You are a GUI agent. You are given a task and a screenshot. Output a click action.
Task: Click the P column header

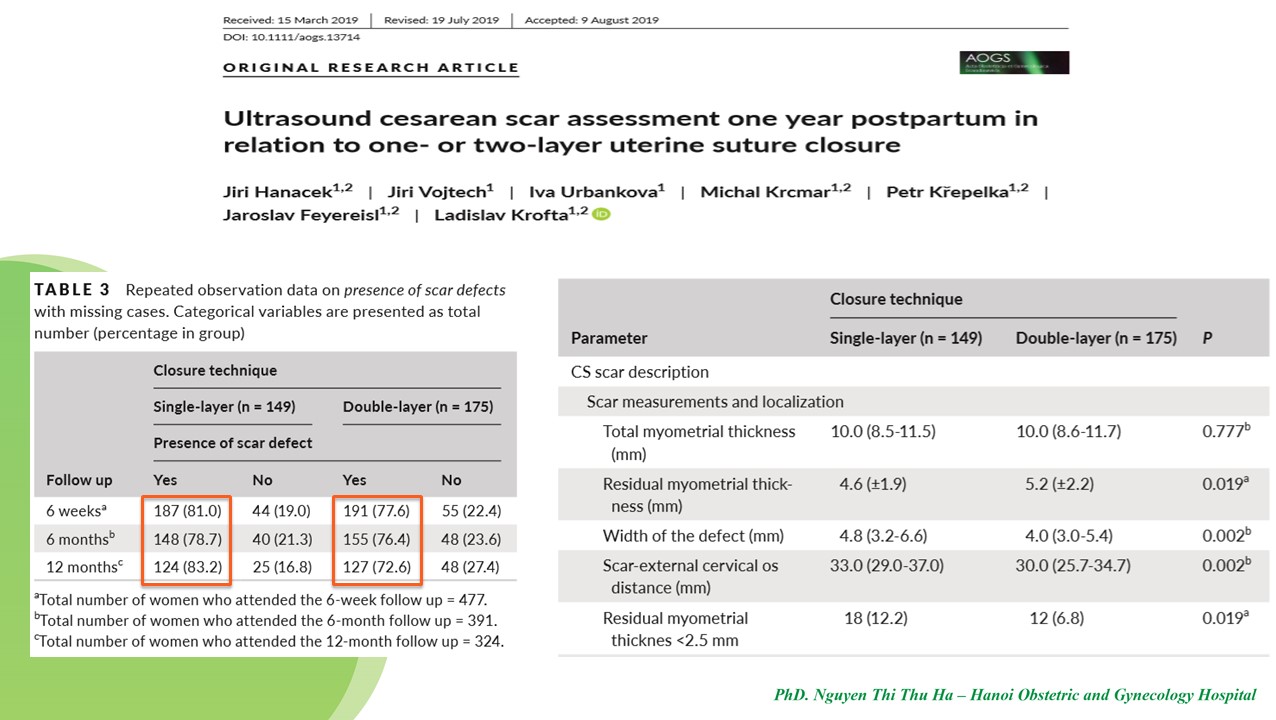(x=1207, y=338)
